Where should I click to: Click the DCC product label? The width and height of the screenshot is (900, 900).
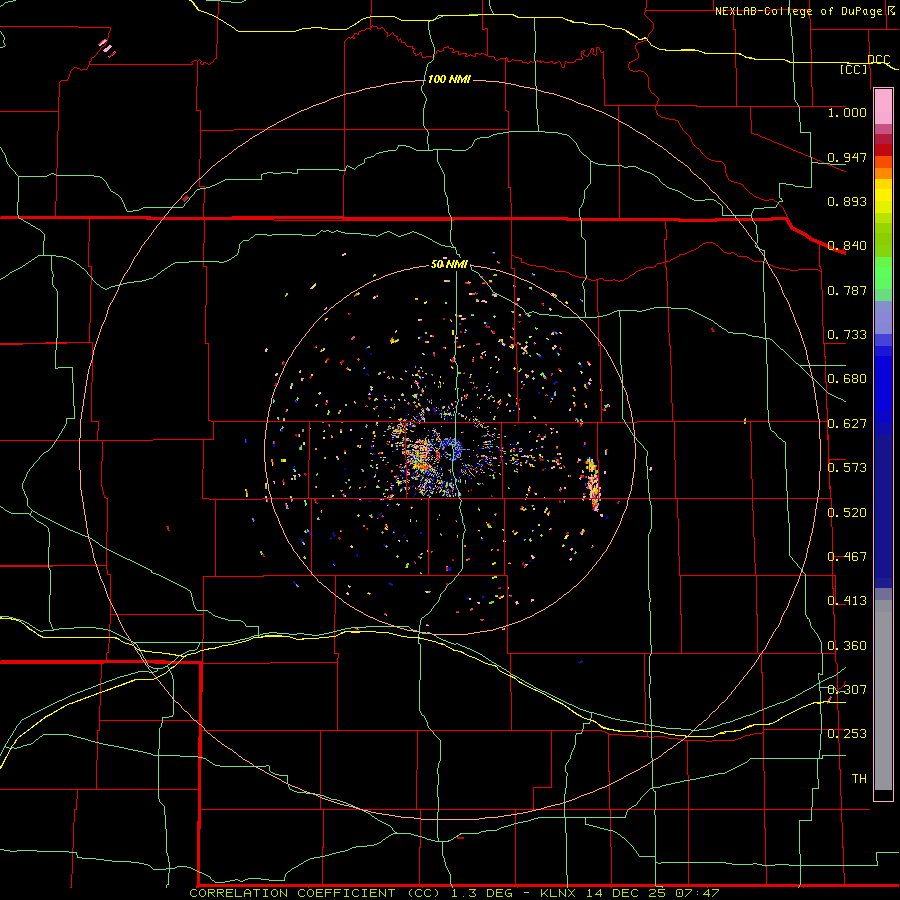click(879, 59)
